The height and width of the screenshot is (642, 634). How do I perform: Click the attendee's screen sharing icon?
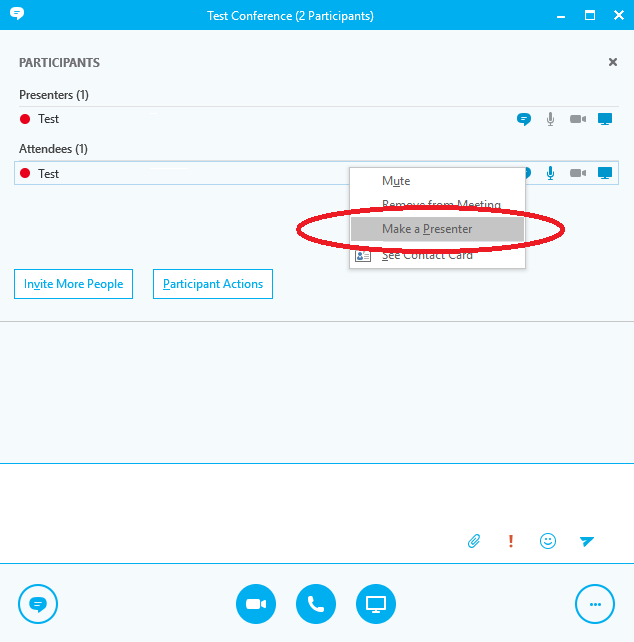click(x=604, y=173)
